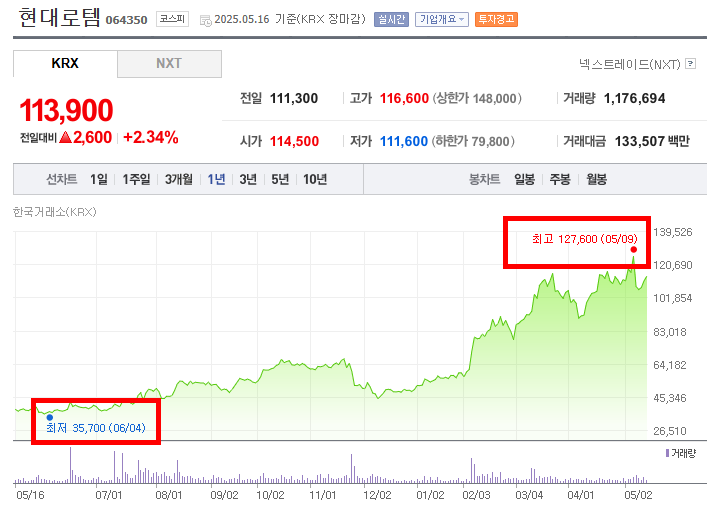Click the 02/03 x-axis date label
This screenshot has width=707, height=515.
coord(476,495)
